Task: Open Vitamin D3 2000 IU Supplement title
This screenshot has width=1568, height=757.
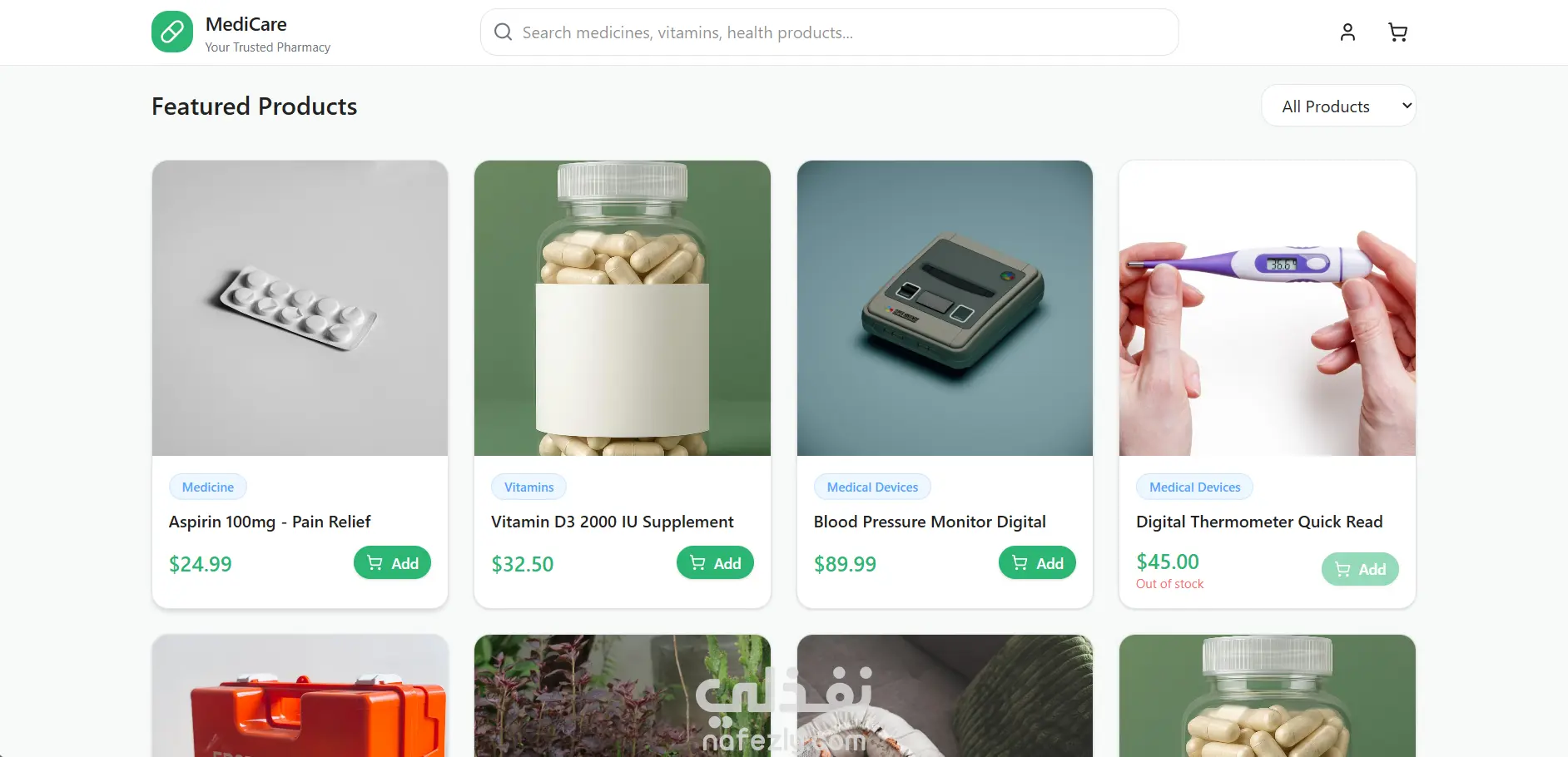Action: pyautogui.click(x=613, y=522)
